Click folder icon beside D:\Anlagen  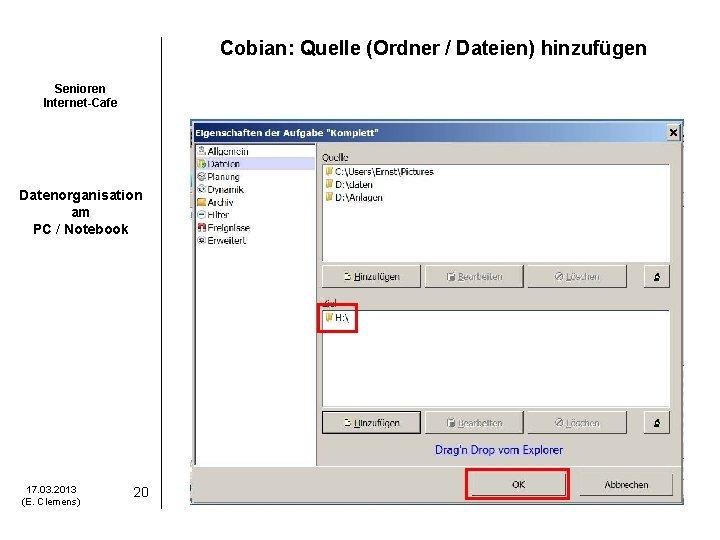point(329,197)
